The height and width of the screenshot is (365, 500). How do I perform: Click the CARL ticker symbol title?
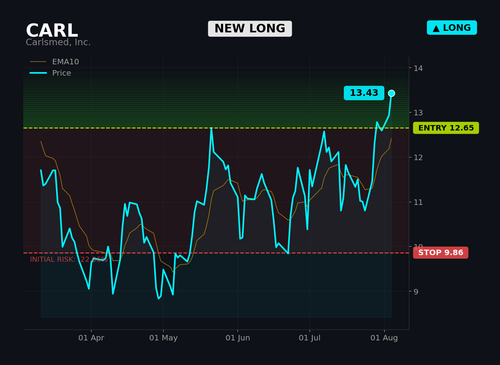tap(52, 30)
